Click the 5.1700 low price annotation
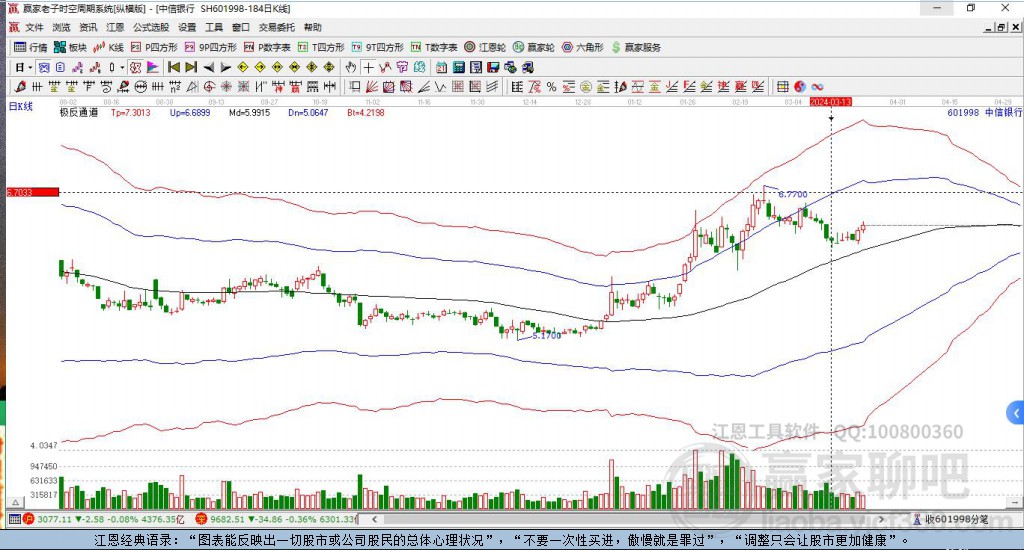1024x550 pixels. point(547,335)
